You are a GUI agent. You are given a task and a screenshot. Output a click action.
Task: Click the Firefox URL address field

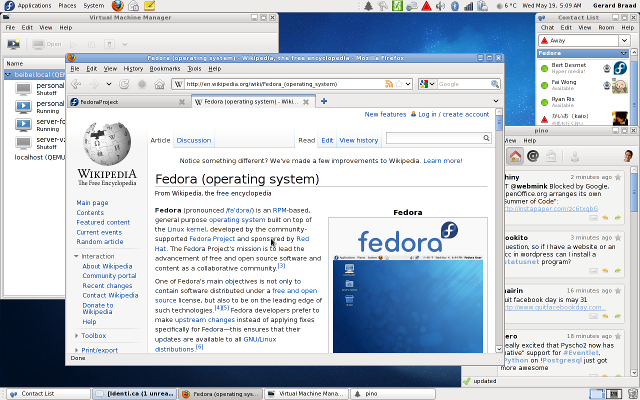[x=284, y=84]
